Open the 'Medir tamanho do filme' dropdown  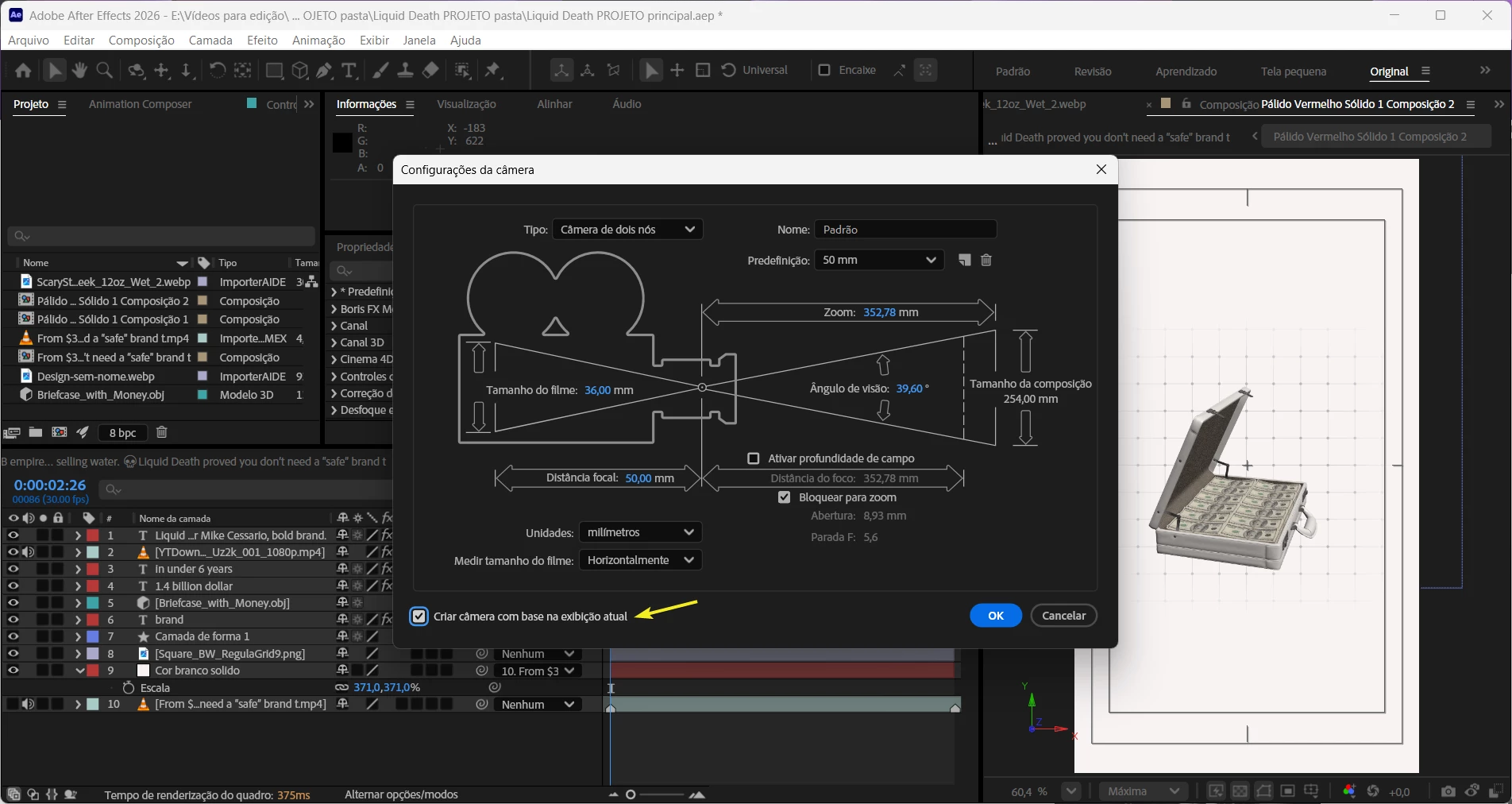click(x=641, y=560)
